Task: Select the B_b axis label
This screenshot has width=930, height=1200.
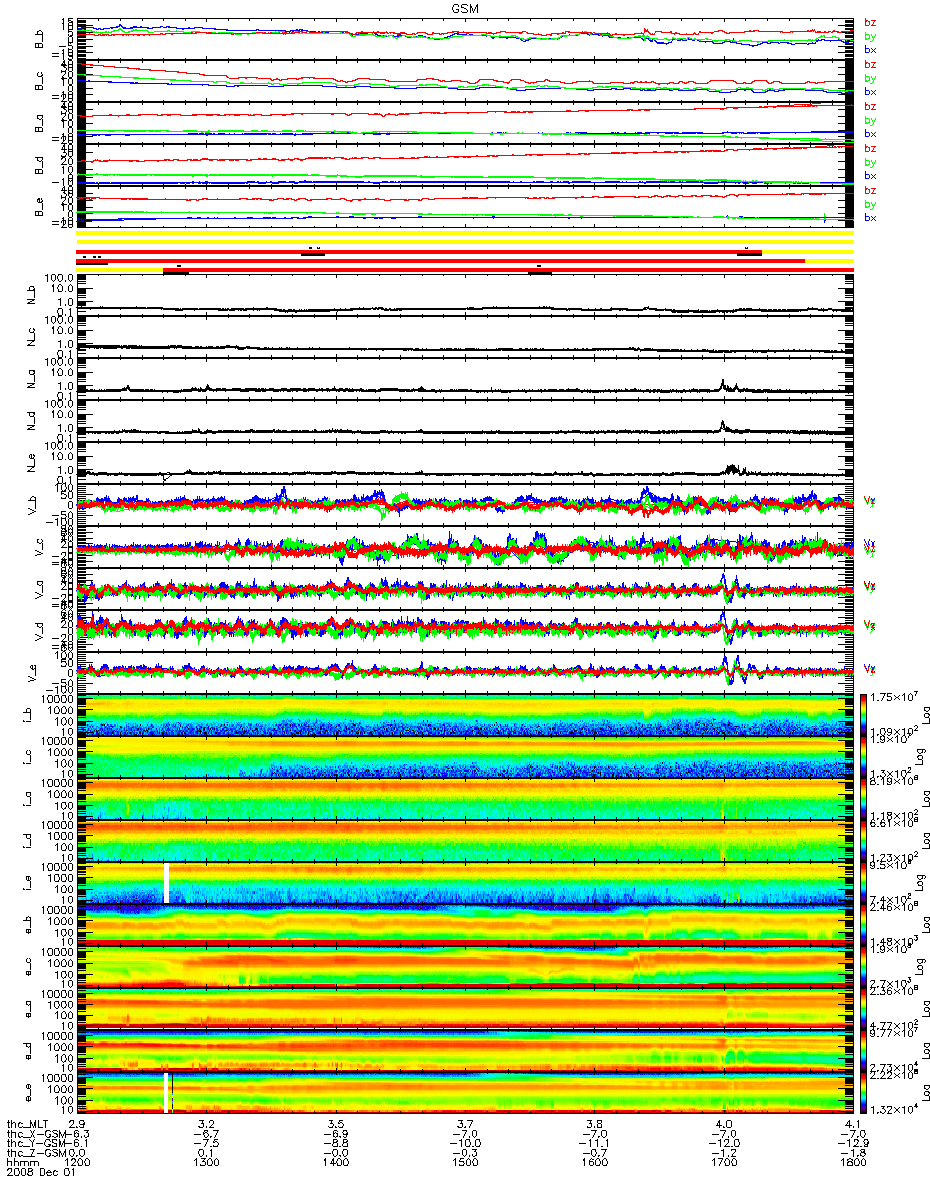Action: (x=40, y=40)
